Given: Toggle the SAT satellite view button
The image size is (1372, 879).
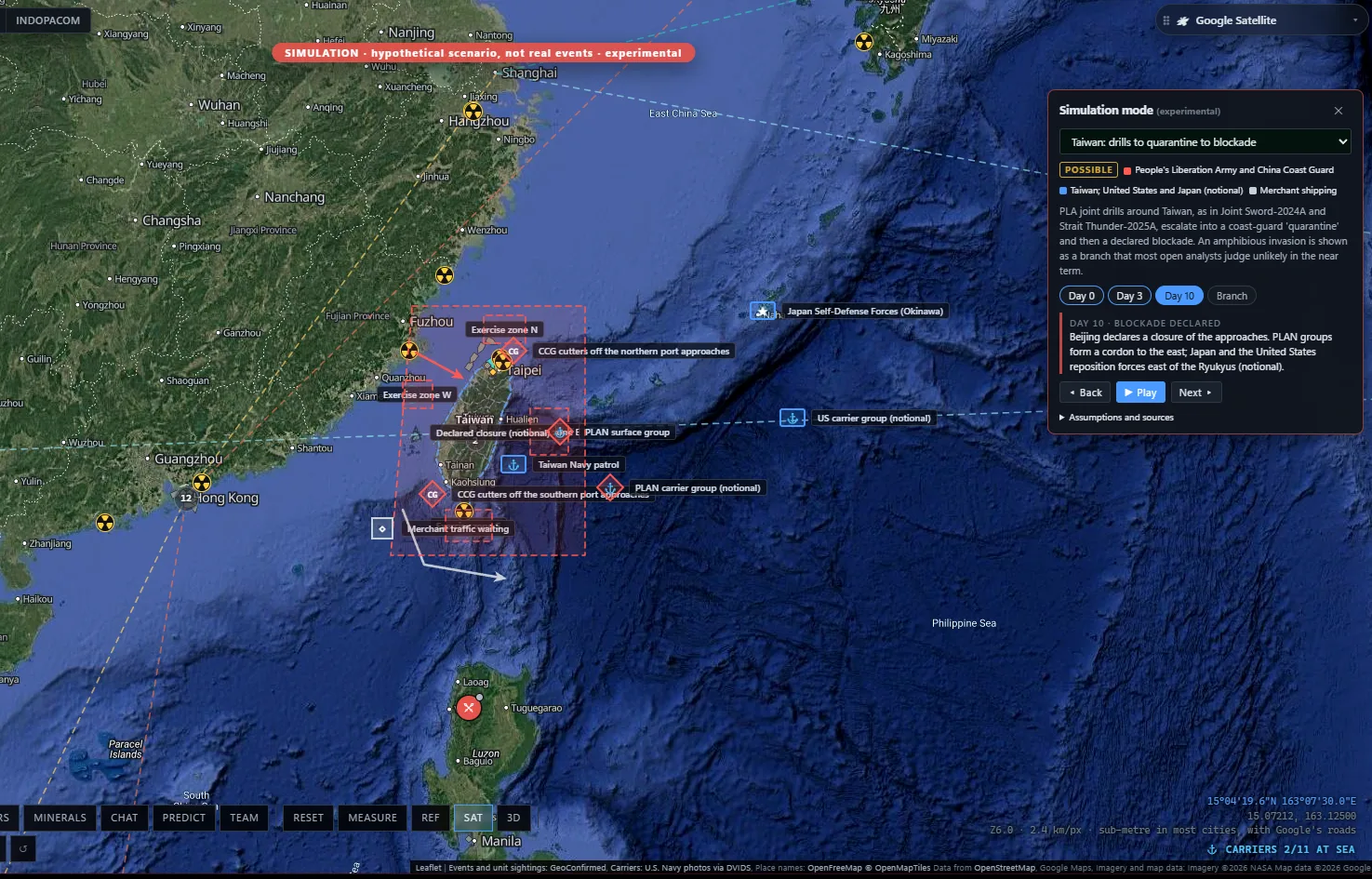Looking at the screenshot, I should (473, 818).
